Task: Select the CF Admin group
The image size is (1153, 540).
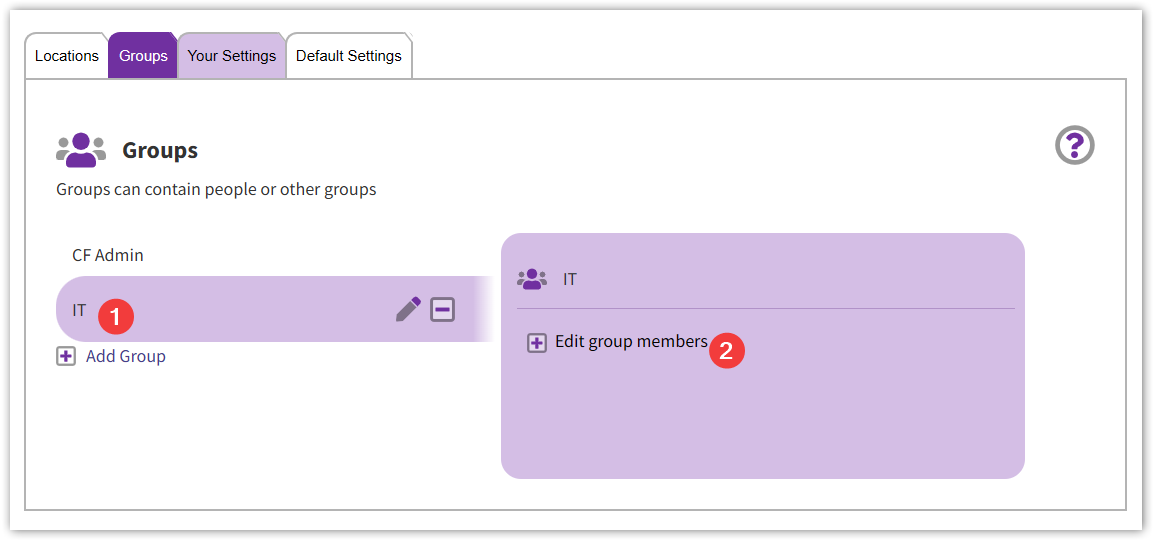Action: pos(108,255)
